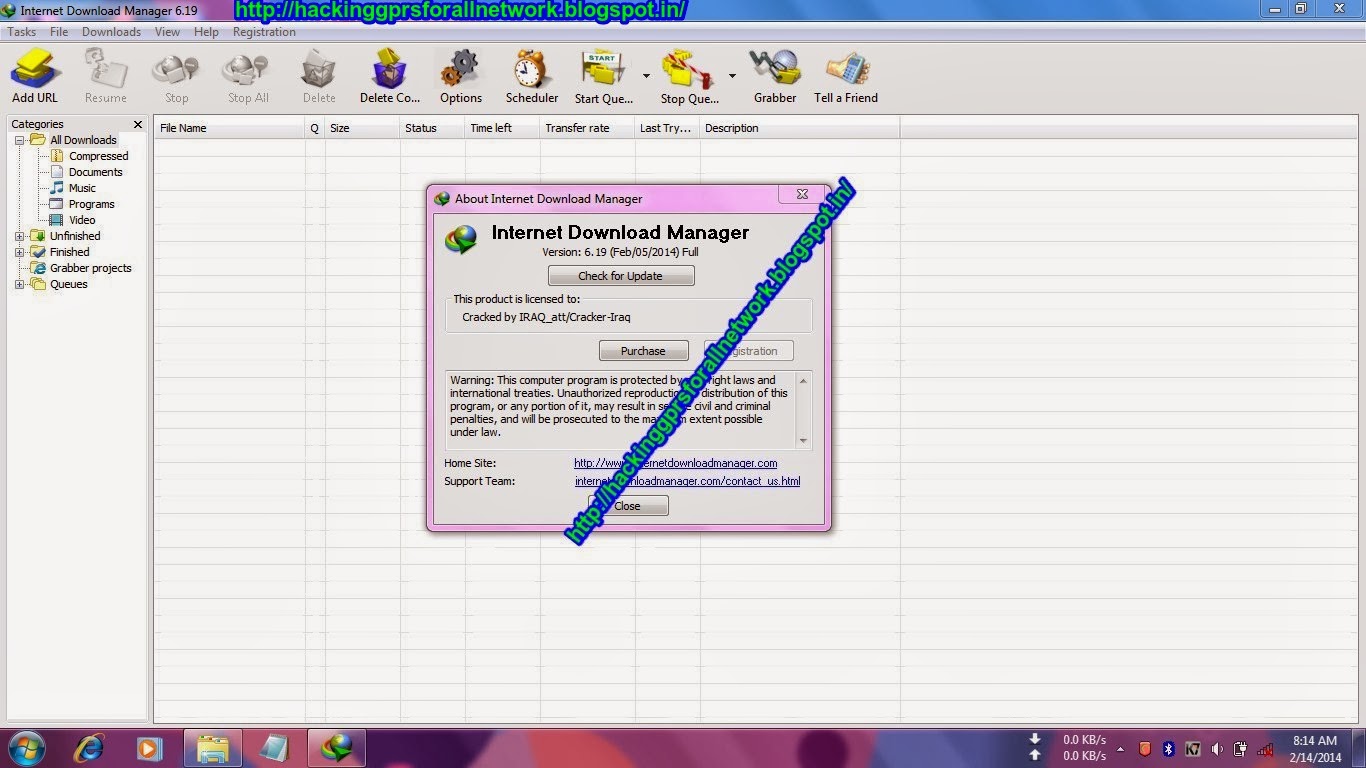Sort by File Name column header
1366x768 pixels.
[229, 128]
